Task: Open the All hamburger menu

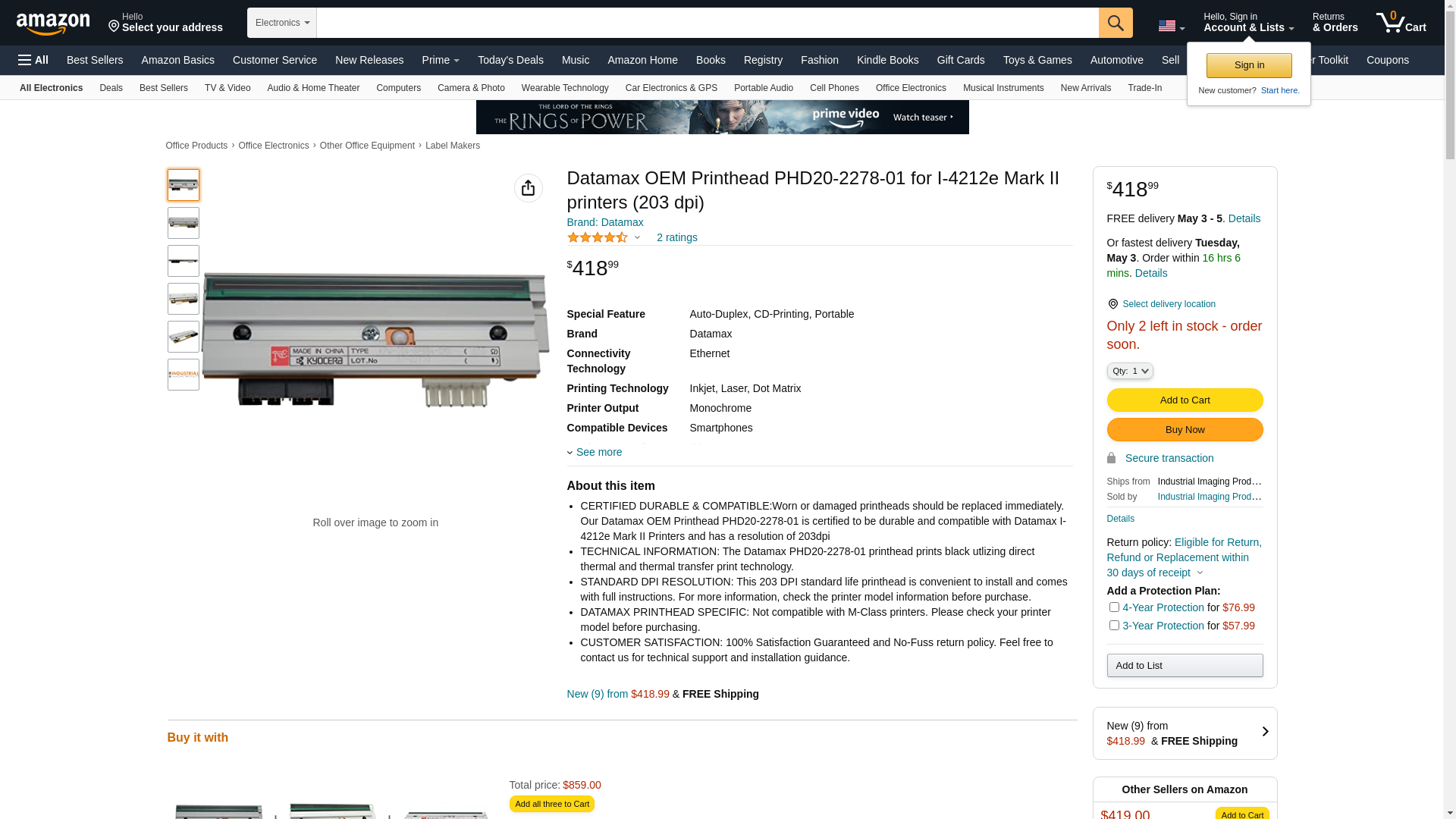Action: coord(33,60)
